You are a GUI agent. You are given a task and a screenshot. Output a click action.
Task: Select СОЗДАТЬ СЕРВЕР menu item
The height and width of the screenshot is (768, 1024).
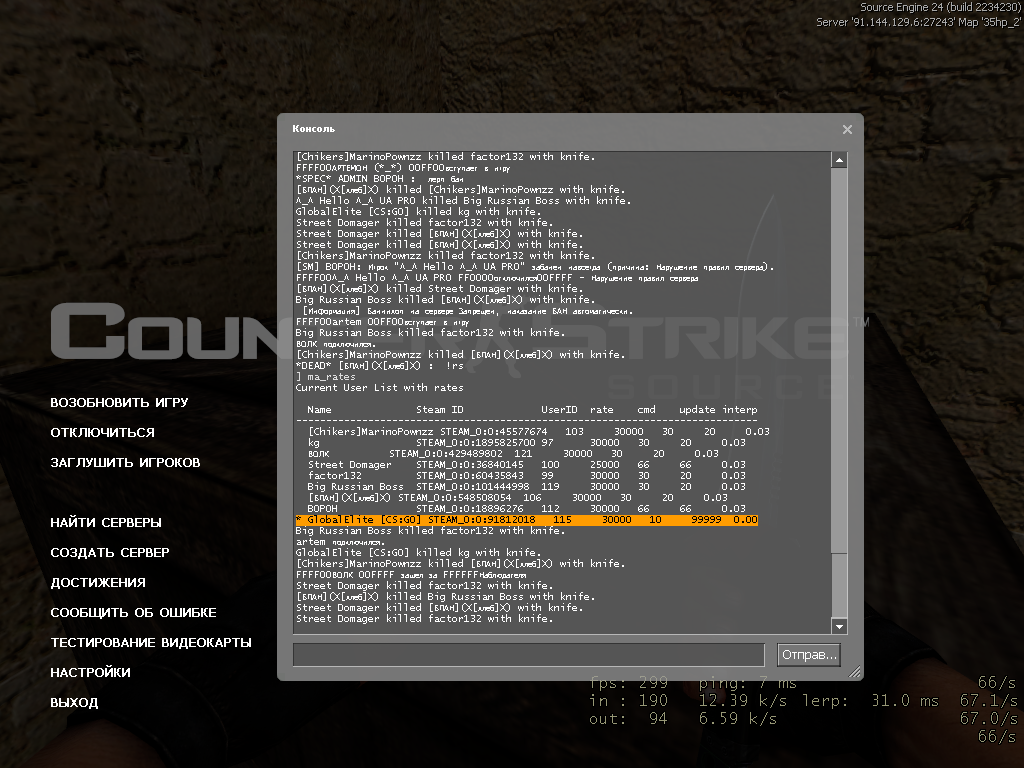point(110,552)
